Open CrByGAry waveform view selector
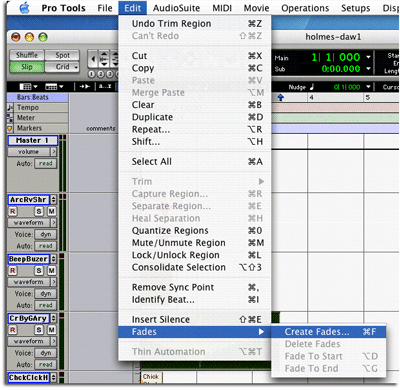This screenshot has height=390, width=400. [x=32, y=341]
